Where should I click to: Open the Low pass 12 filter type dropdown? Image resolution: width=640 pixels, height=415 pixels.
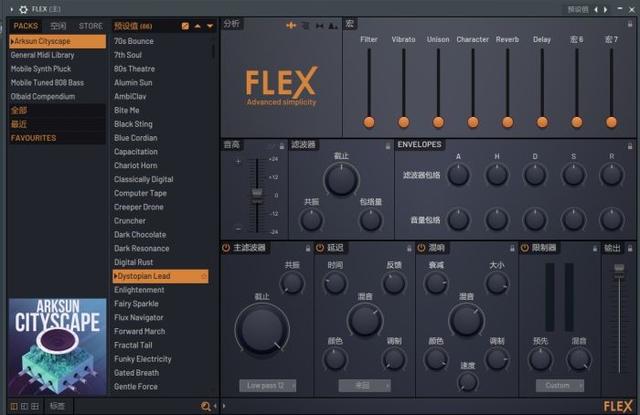(x=267, y=386)
